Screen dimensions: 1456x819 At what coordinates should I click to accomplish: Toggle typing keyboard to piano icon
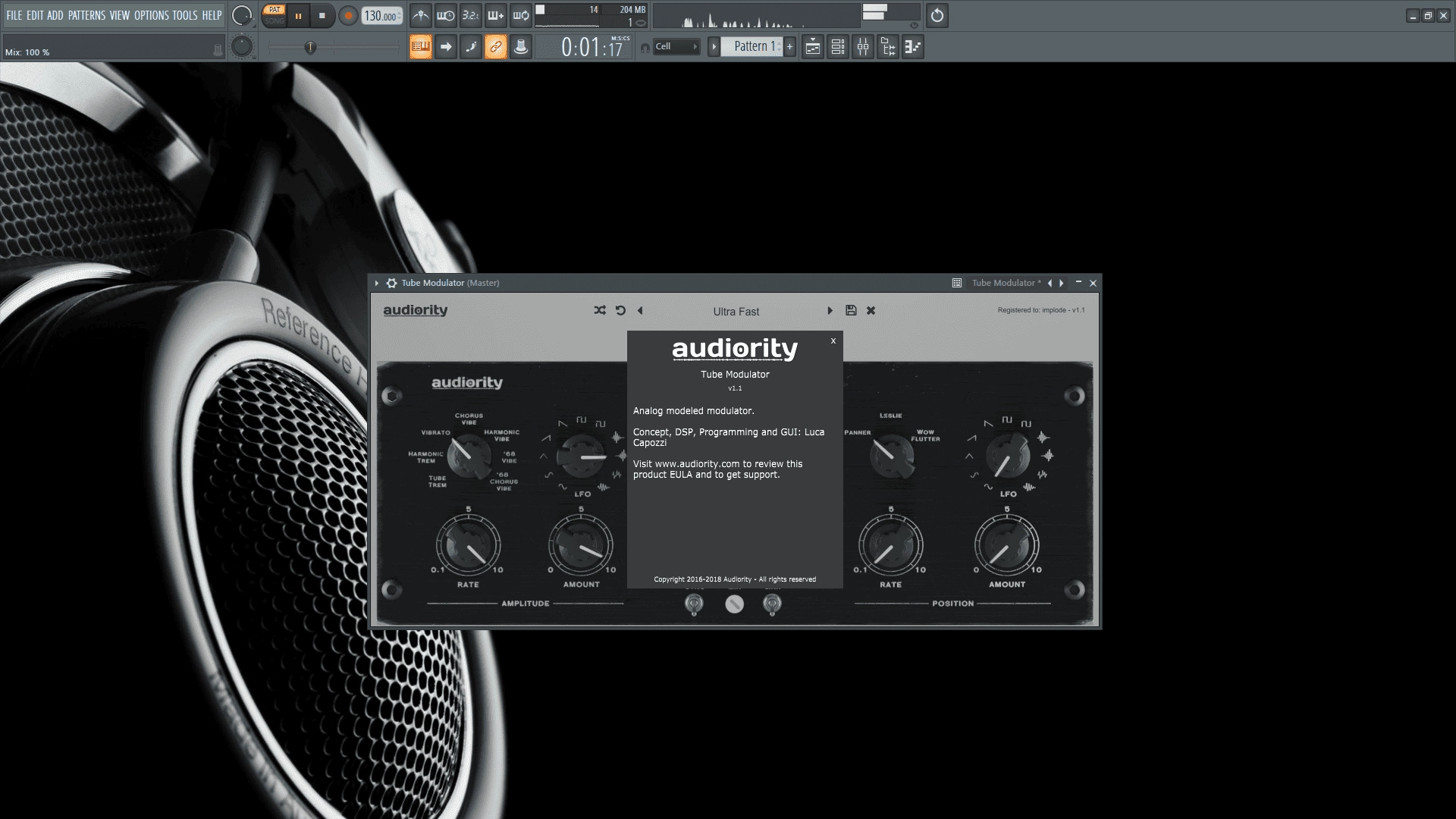pos(421,47)
